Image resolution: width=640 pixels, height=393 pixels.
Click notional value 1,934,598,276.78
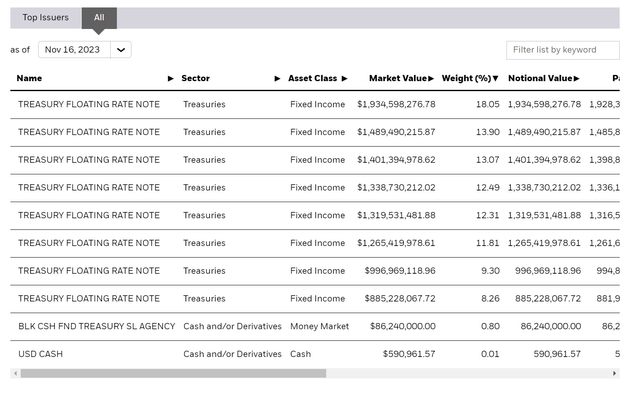pyautogui.click(x=544, y=104)
